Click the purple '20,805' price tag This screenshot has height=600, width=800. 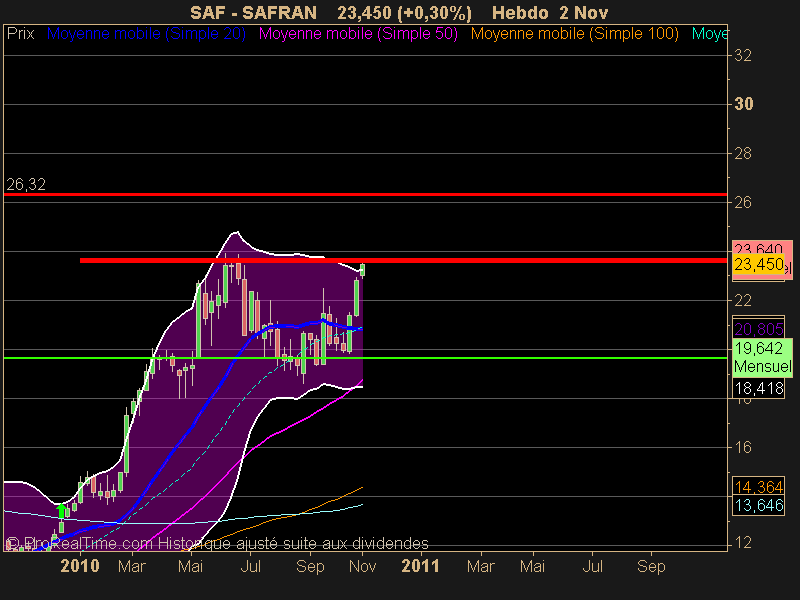pyautogui.click(x=758, y=329)
